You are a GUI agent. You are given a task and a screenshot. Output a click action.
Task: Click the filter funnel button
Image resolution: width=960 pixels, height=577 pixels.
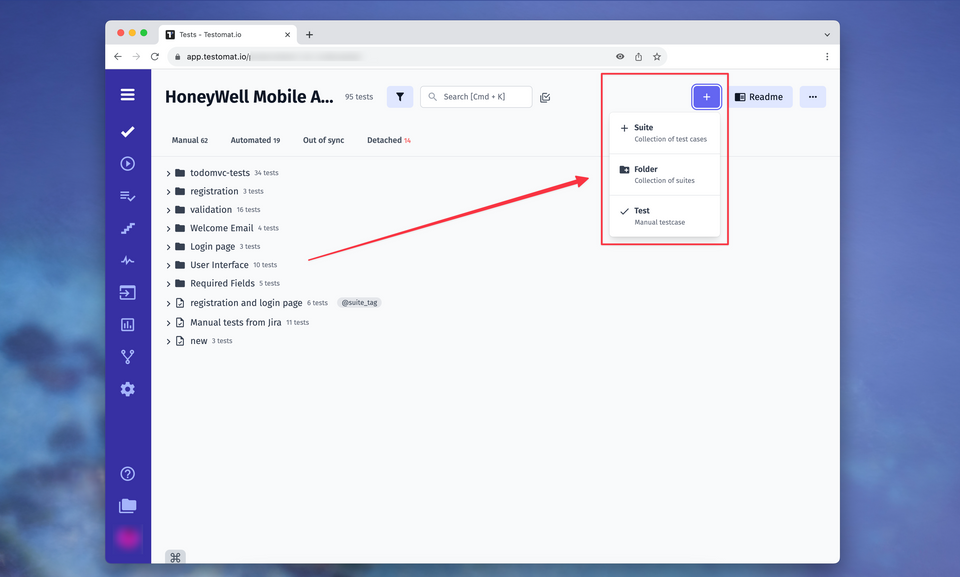pos(400,97)
